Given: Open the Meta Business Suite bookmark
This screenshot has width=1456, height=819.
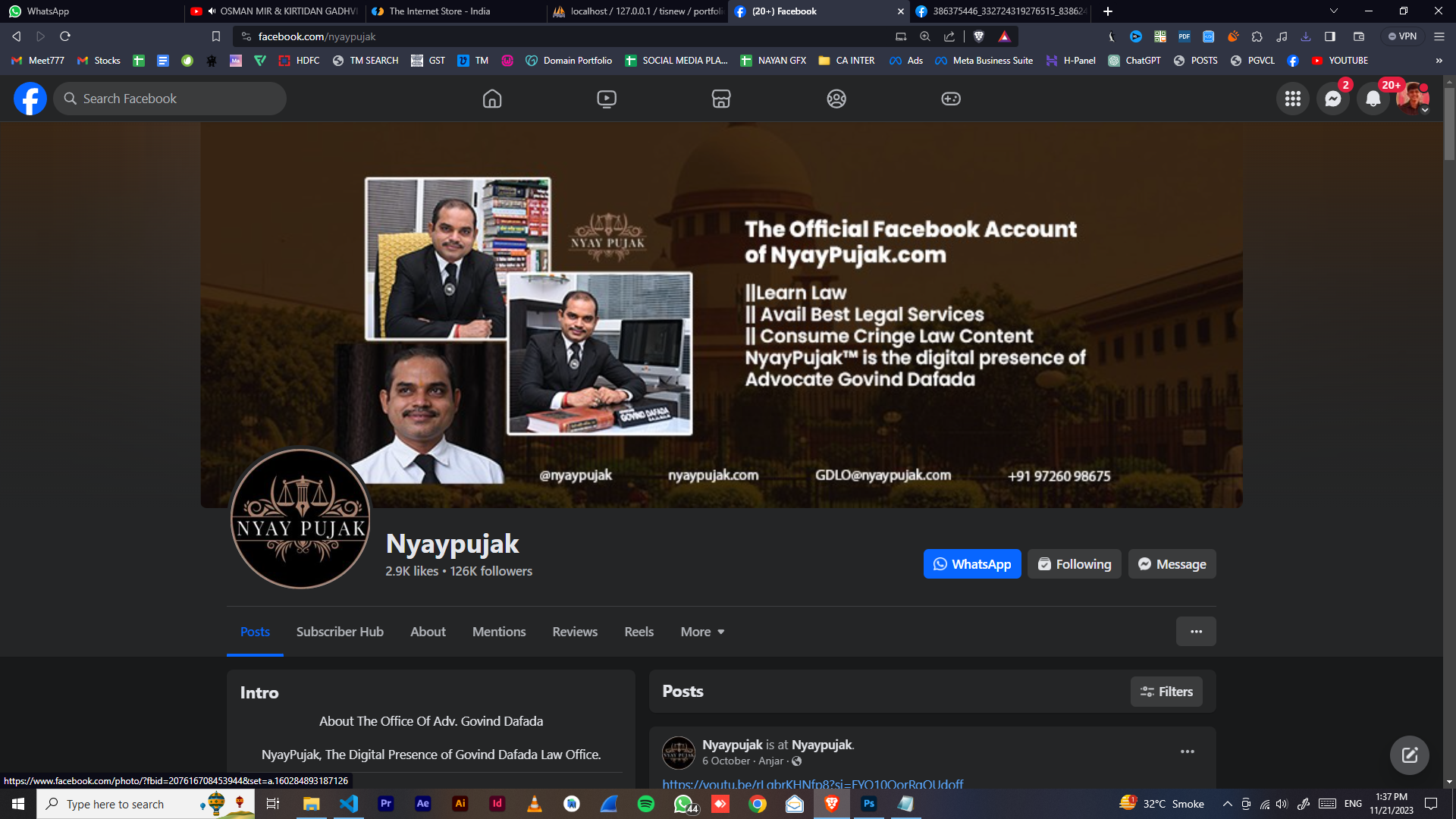Looking at the screenshot, I should pyautogui.click(x=984, y=61).
